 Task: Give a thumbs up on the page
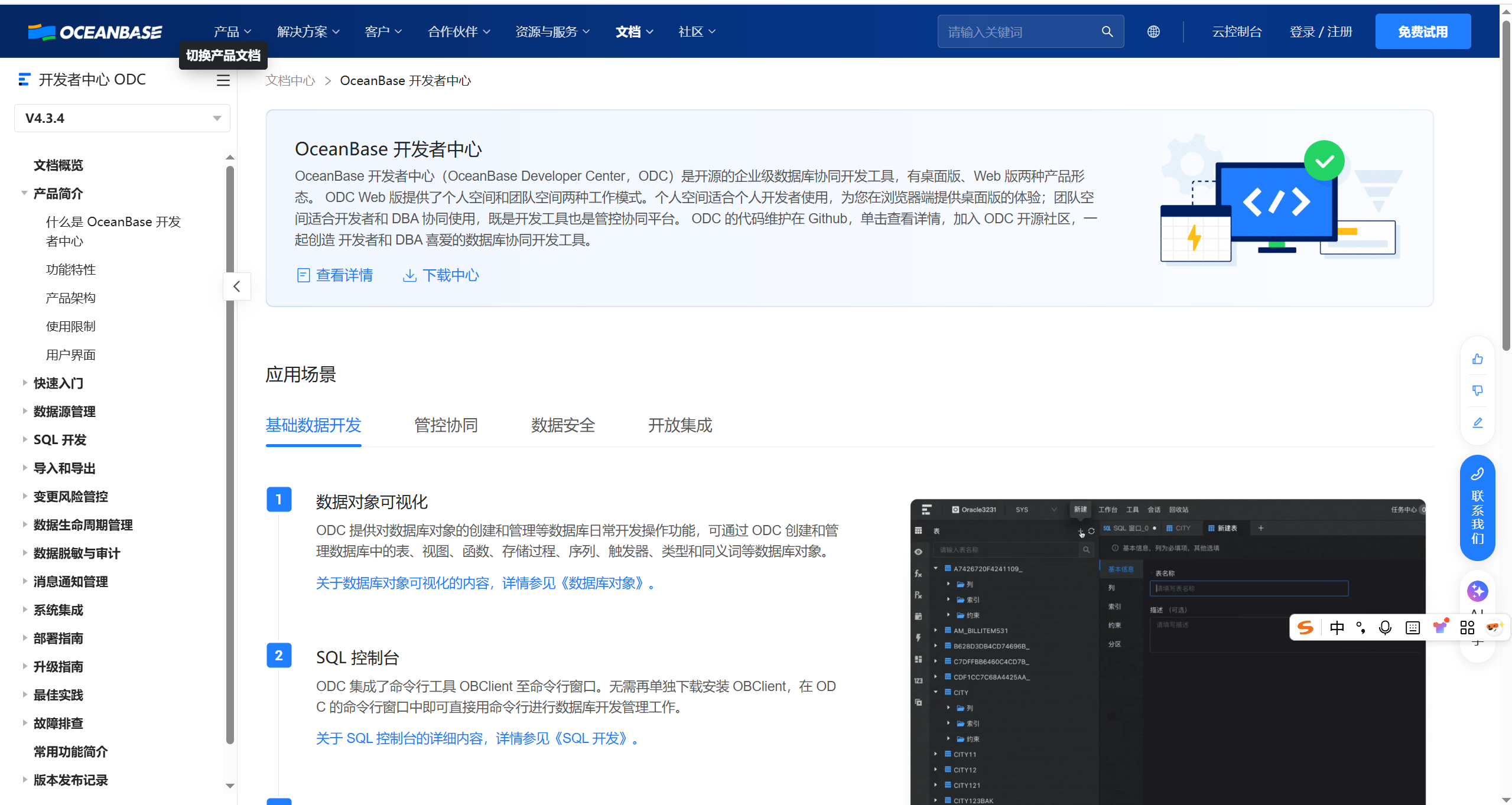1477,358
